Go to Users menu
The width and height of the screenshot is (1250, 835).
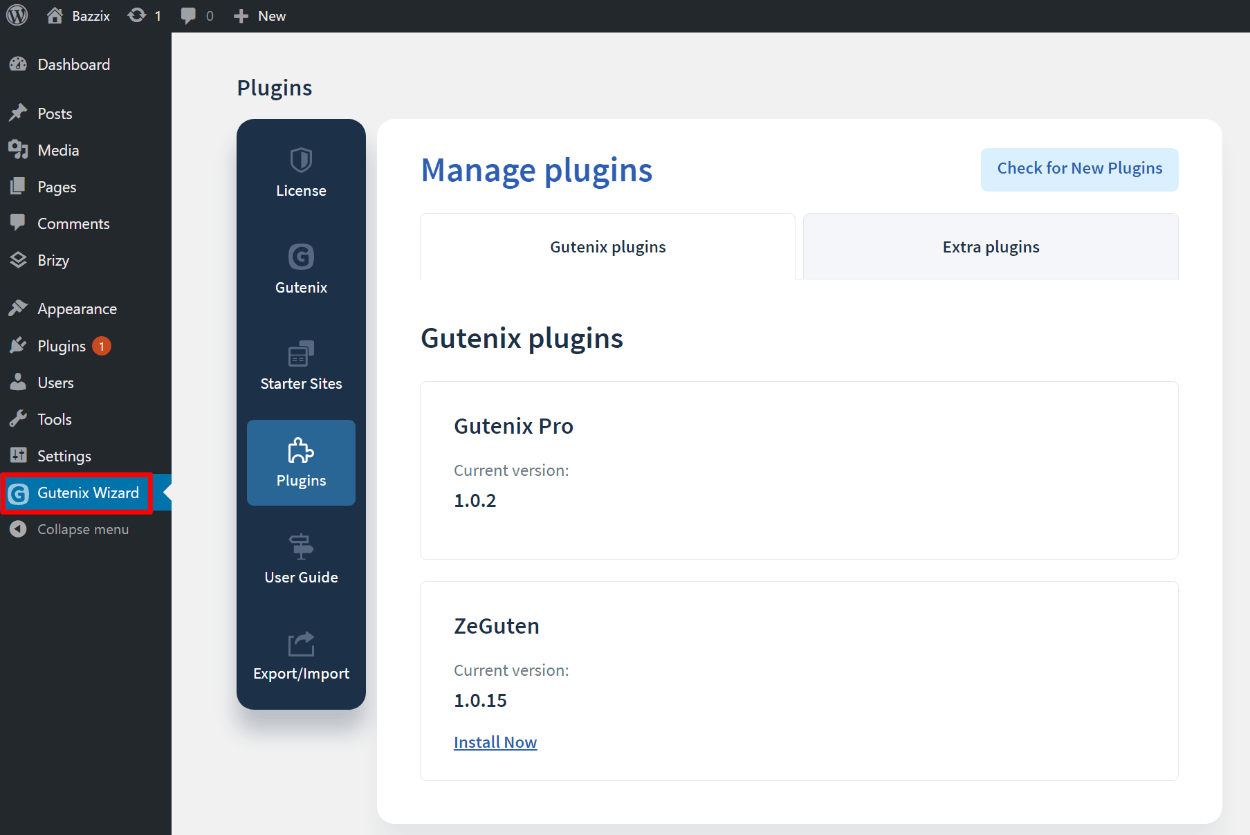click(x=85, y=382)
